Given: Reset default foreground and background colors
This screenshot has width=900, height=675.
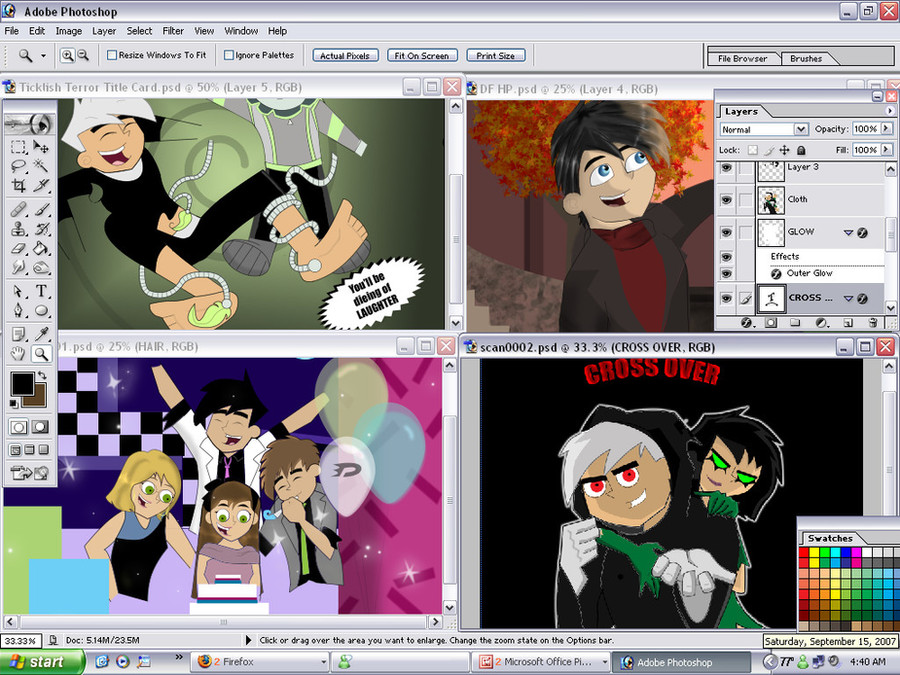Looking at the screenshot, I should point(14,404).
